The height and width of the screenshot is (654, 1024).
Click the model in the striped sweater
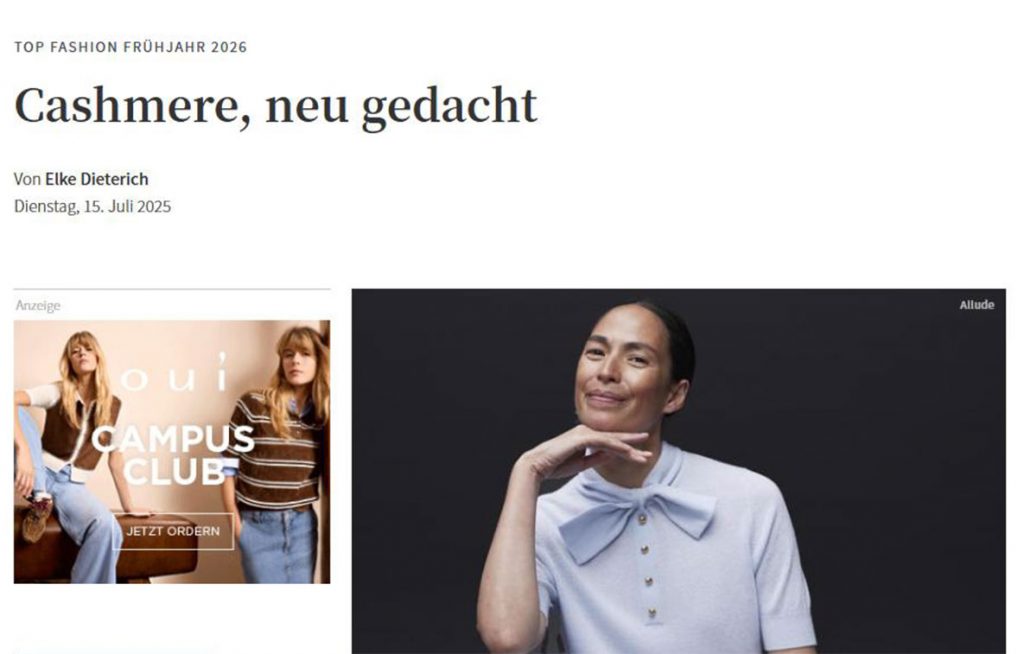tap(281, 451)
